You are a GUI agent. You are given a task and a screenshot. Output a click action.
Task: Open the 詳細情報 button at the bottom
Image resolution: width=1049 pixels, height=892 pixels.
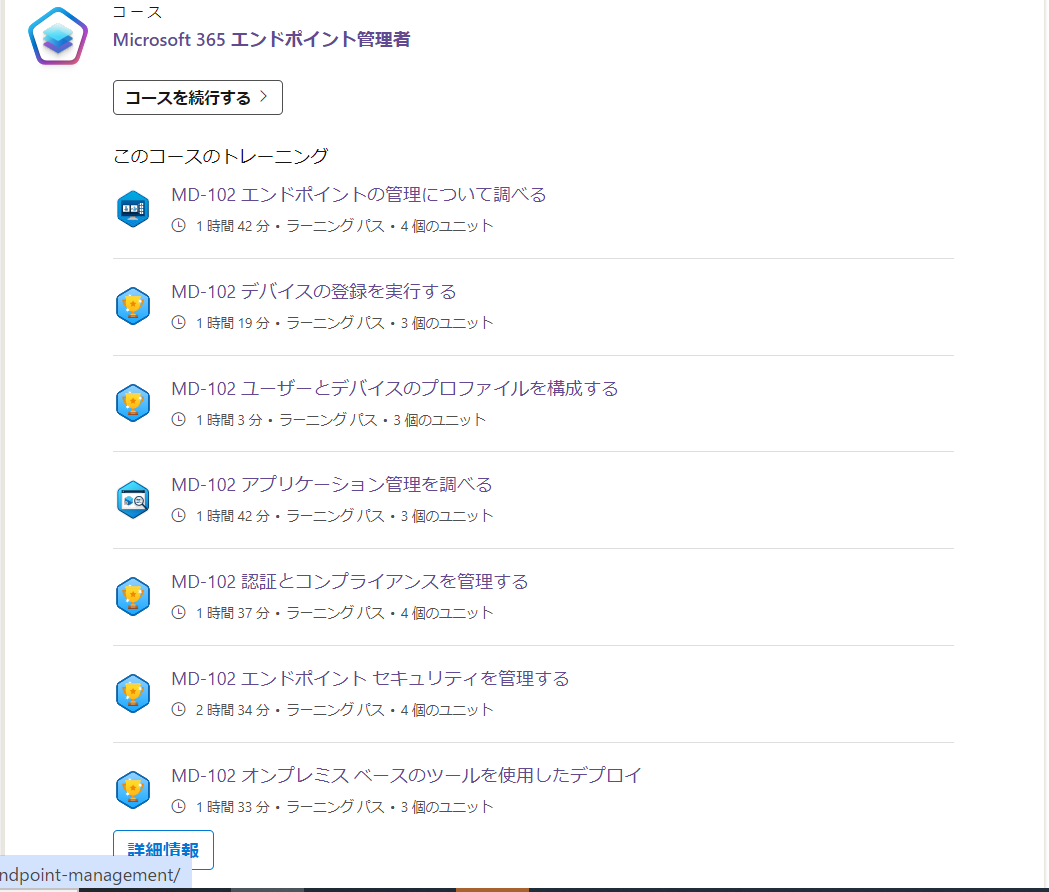pyautogui.click(x=163, y=849)
